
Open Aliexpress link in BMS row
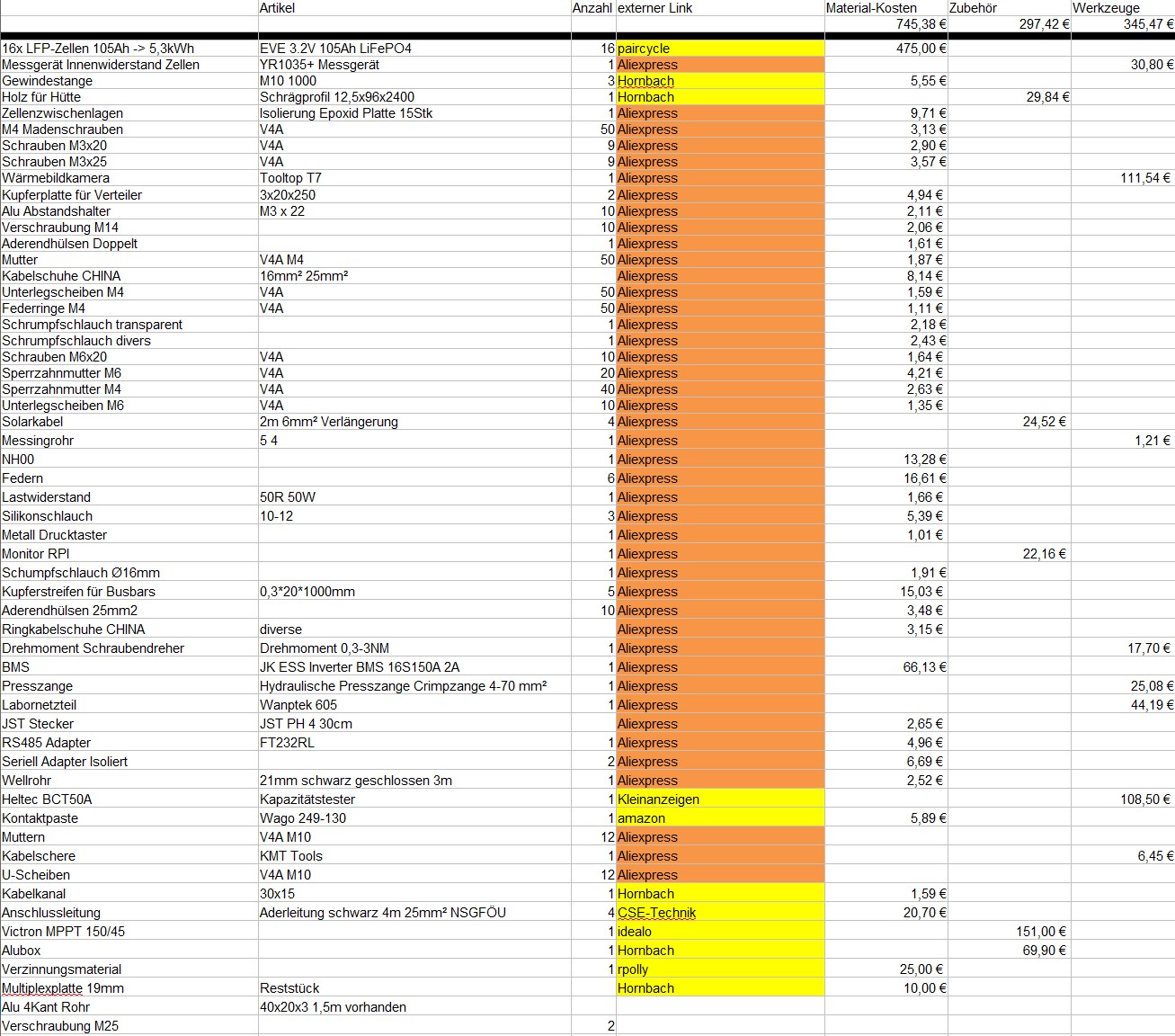coord(720,667)
